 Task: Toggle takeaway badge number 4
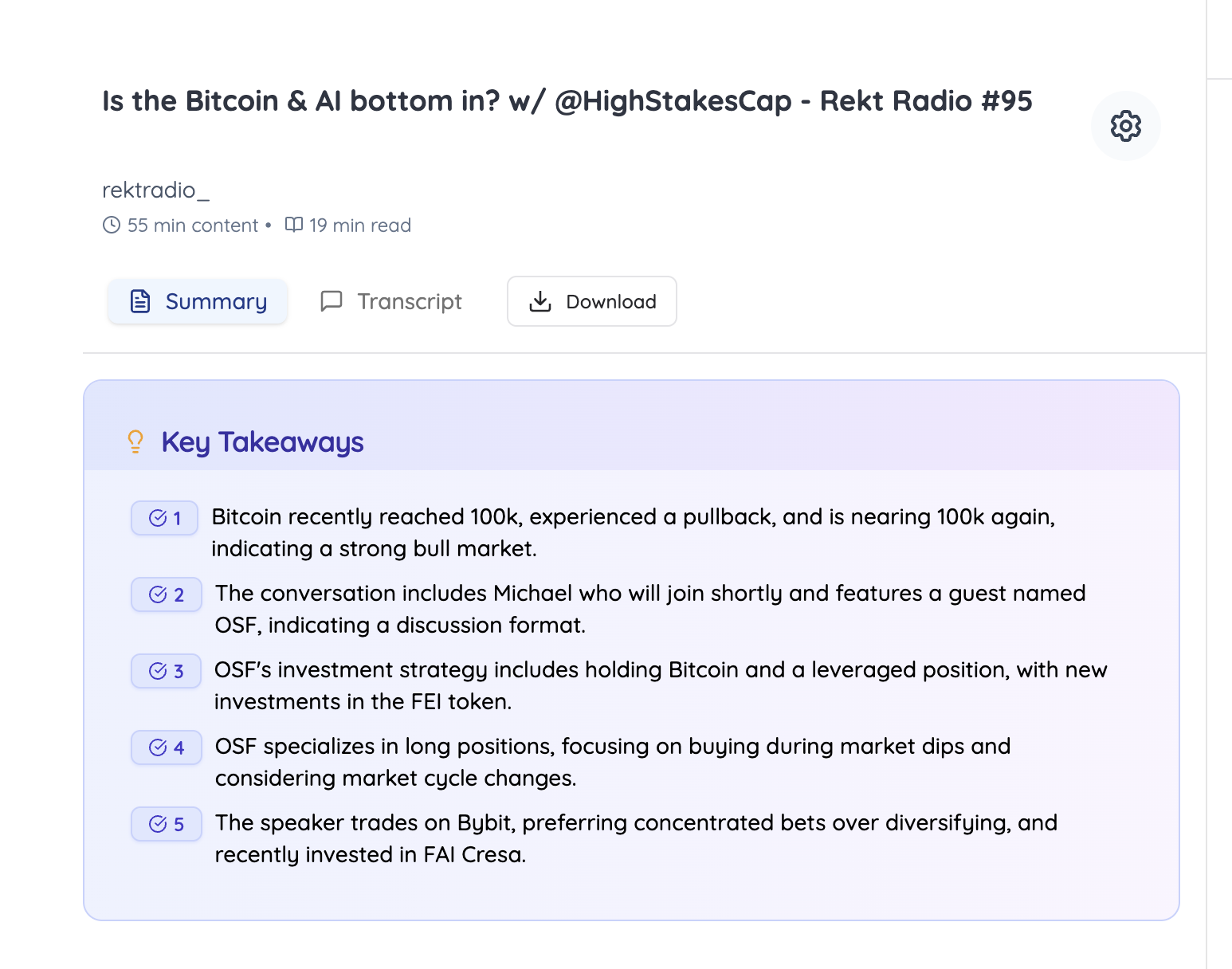pos(166,747)
